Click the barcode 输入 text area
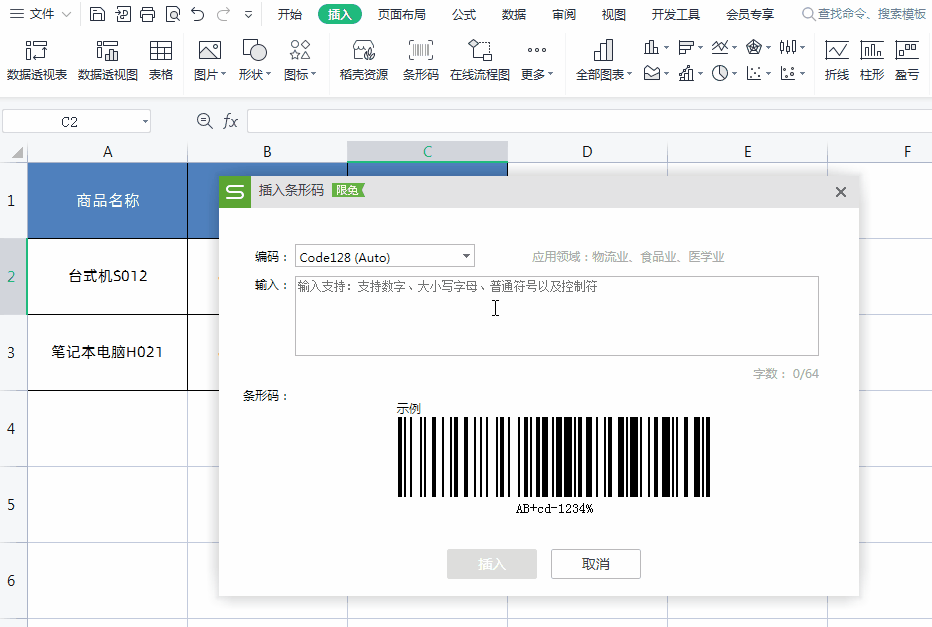 [x=557, y=316]
